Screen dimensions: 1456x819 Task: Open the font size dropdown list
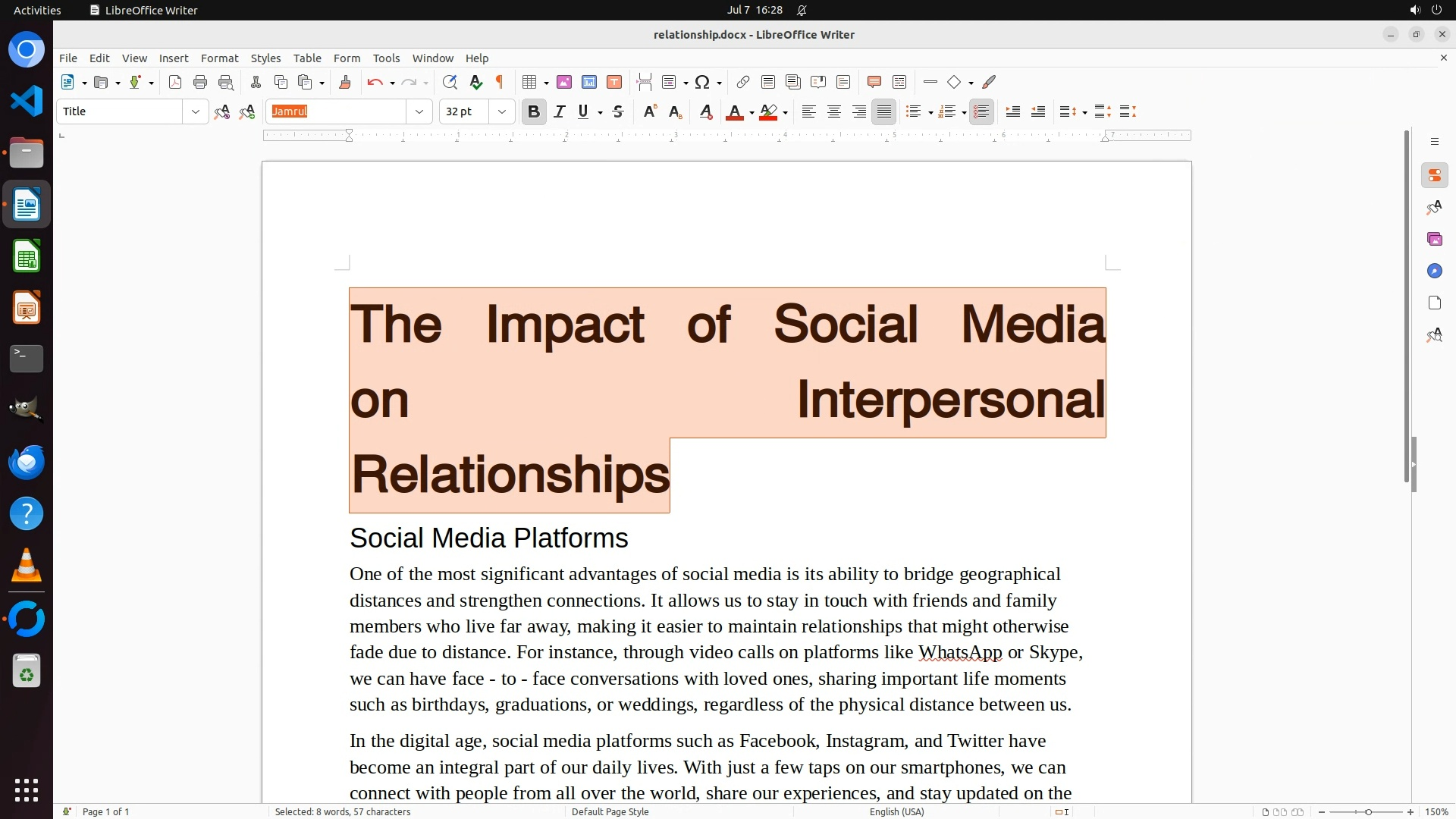501,111
